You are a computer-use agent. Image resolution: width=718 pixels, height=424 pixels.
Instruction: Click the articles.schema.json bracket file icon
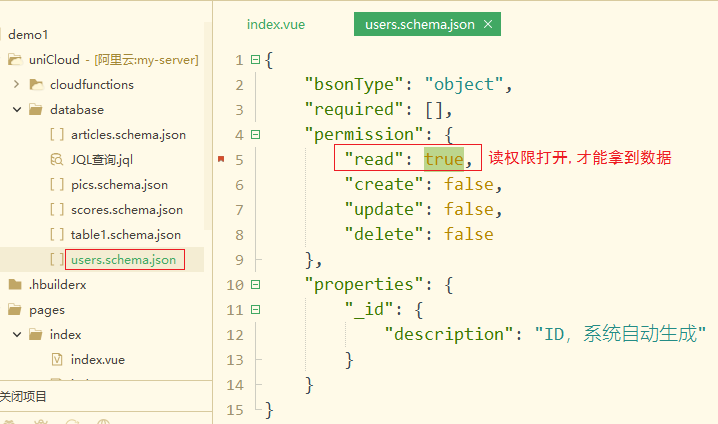pyautogui.click(x=57, y=135)
